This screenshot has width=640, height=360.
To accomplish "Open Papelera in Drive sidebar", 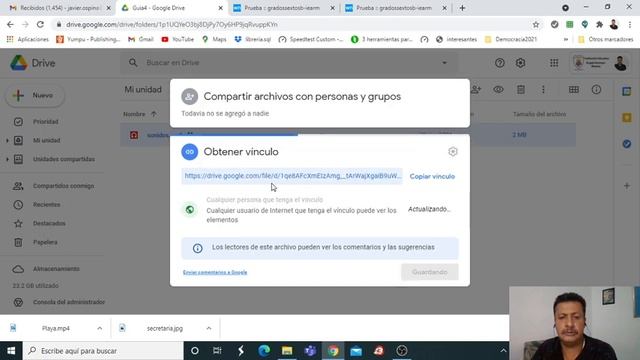I will point(45,242).
